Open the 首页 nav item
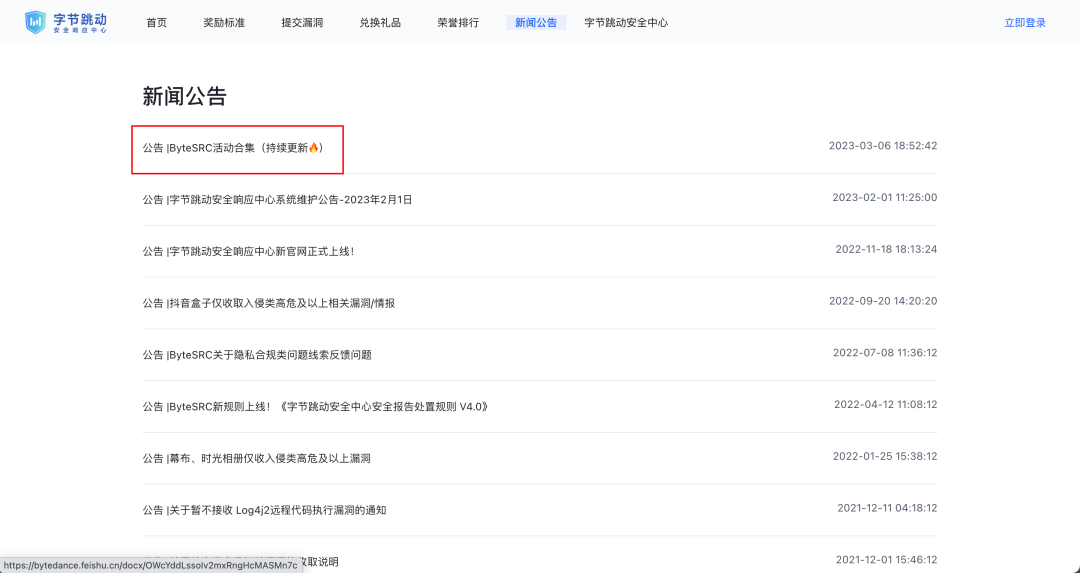 (x=156, y=23)
